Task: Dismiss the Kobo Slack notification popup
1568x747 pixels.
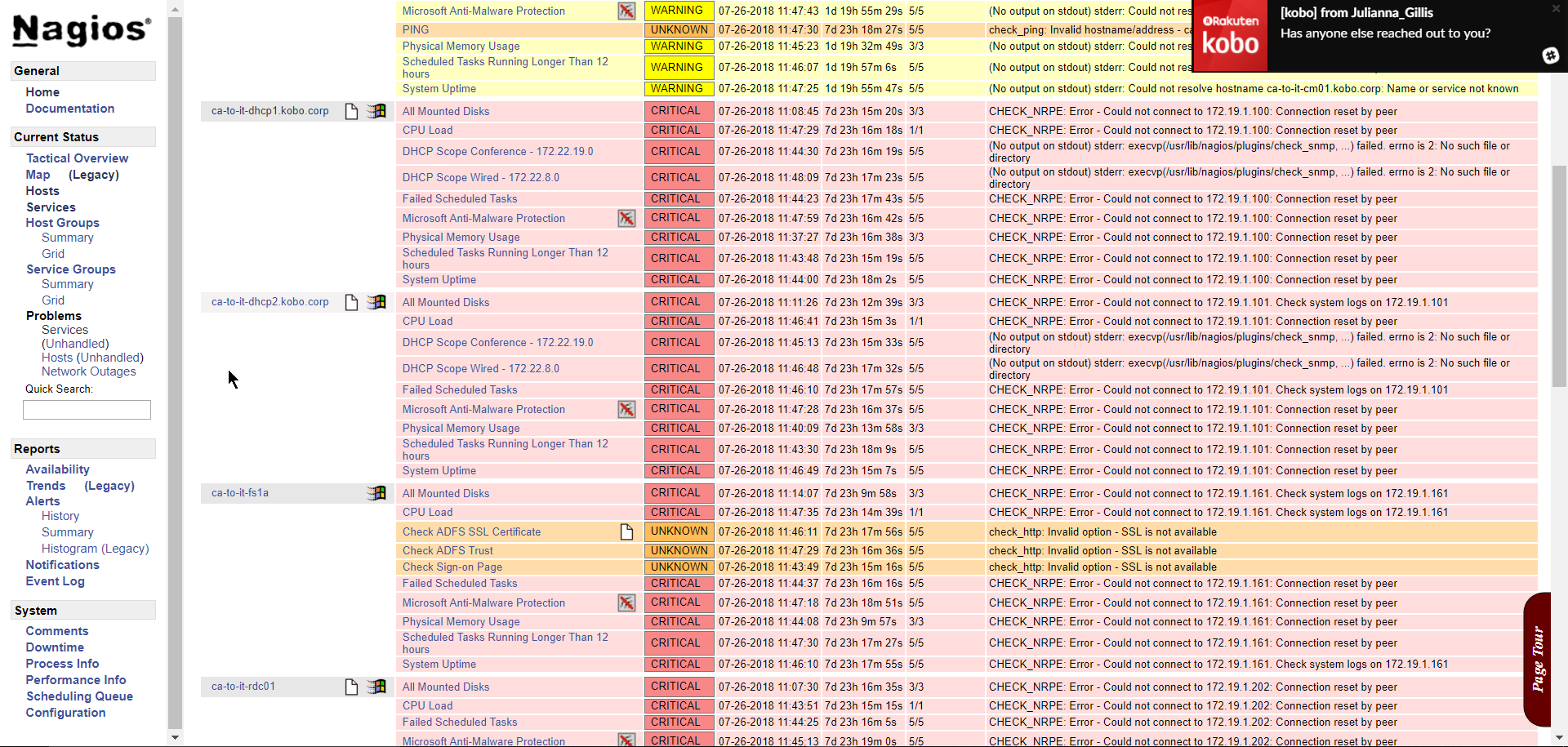Action: click(x=1556, y=9)
